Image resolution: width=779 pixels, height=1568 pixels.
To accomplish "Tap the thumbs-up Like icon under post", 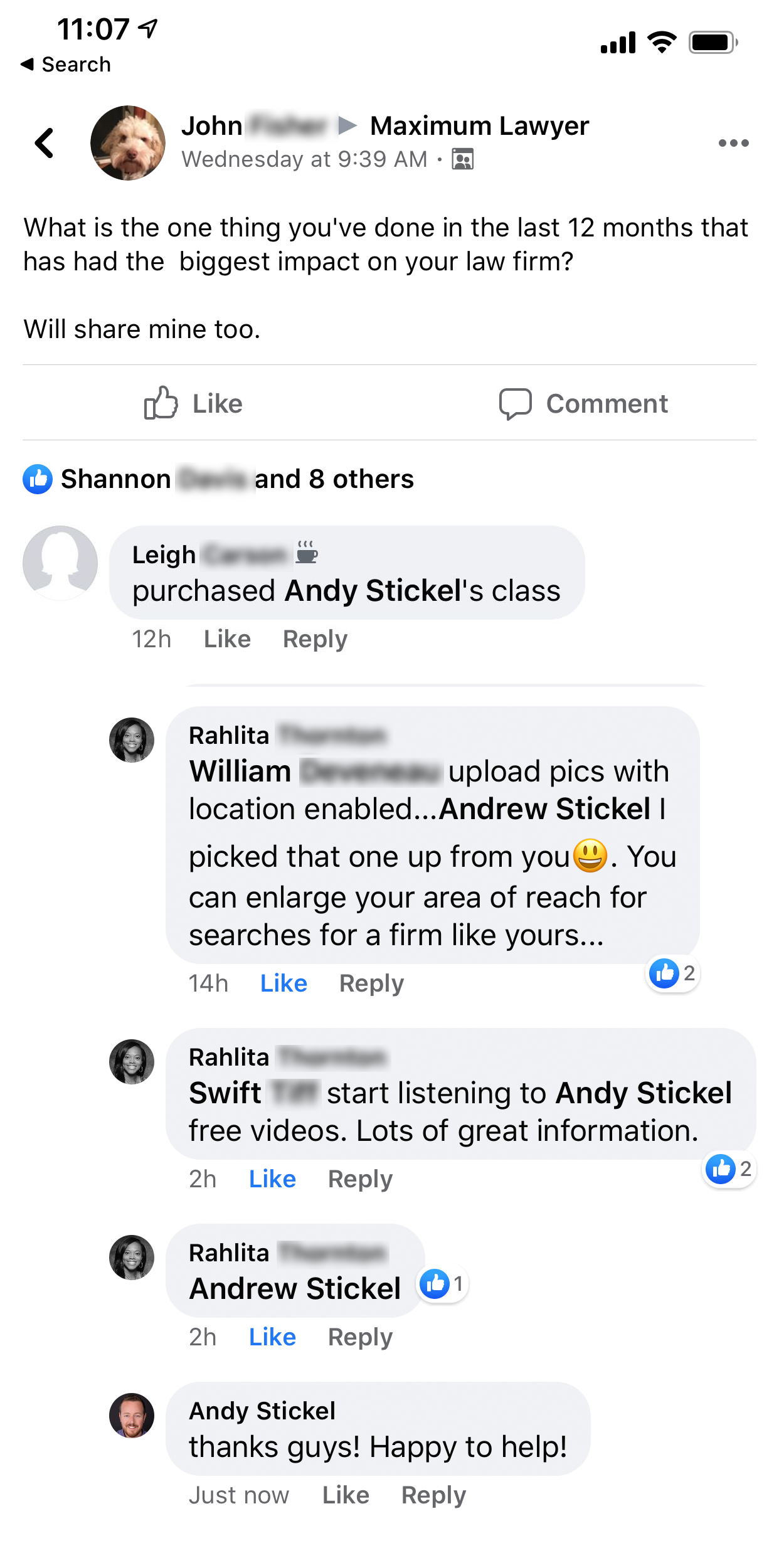I will point(161,403).
